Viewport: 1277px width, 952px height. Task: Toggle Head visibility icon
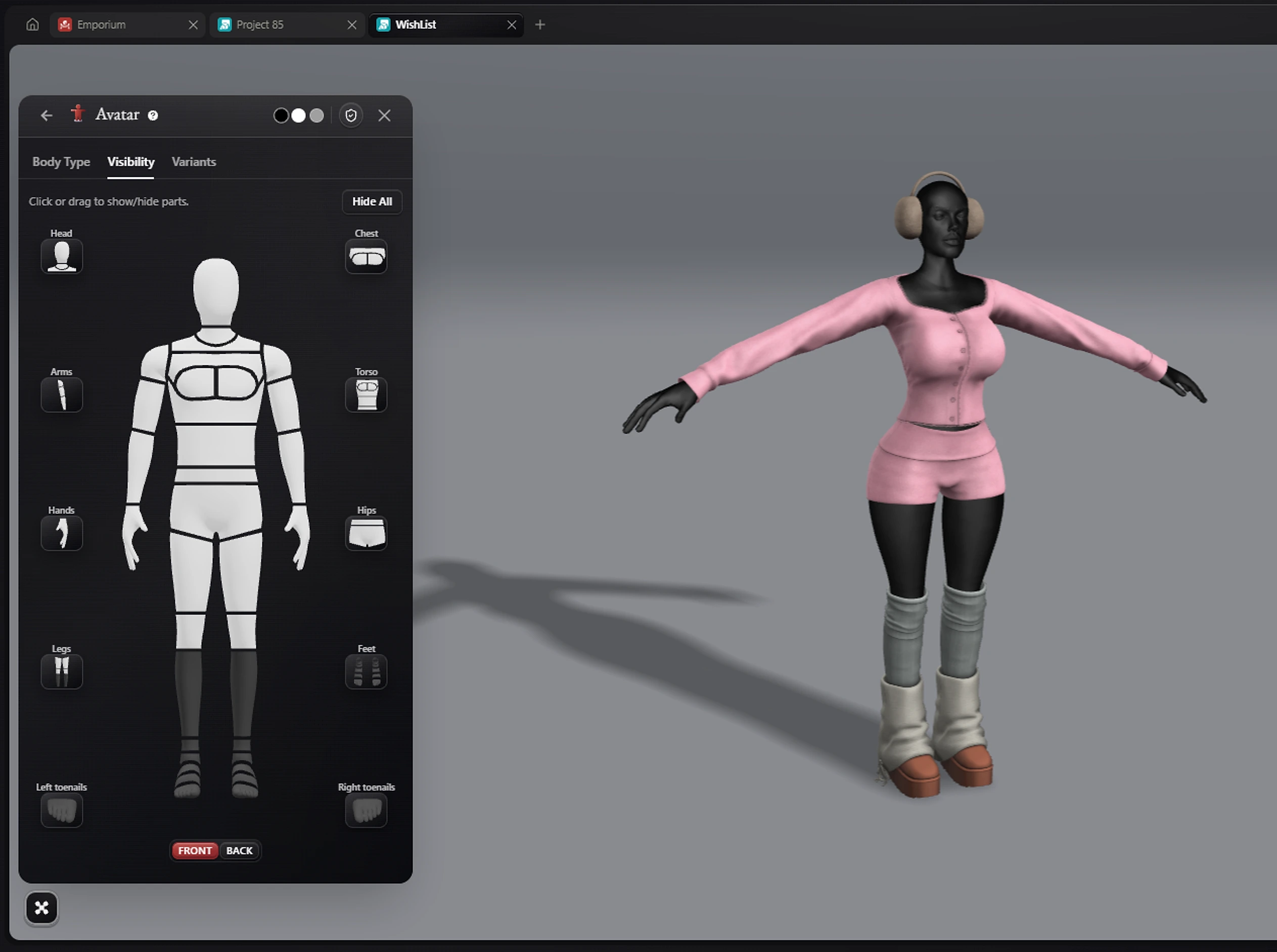pos(62,256)
